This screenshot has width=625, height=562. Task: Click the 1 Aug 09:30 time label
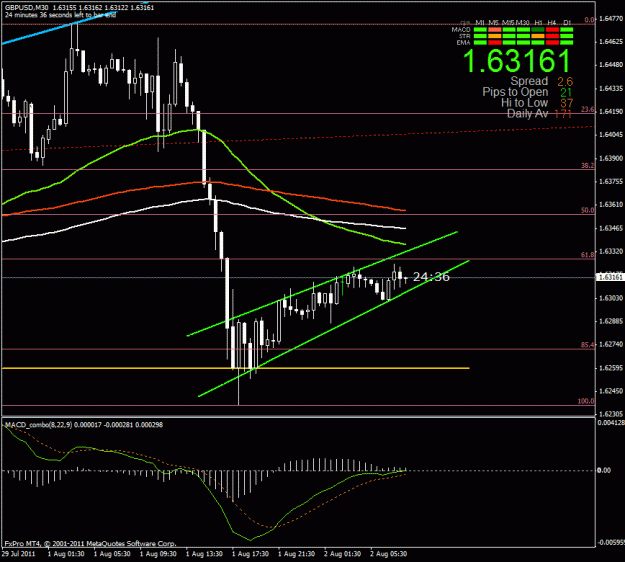158,554
